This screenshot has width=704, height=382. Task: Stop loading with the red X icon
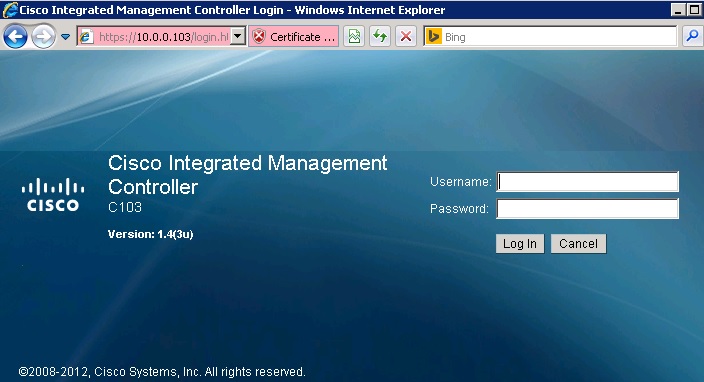(x=406, y=36)
